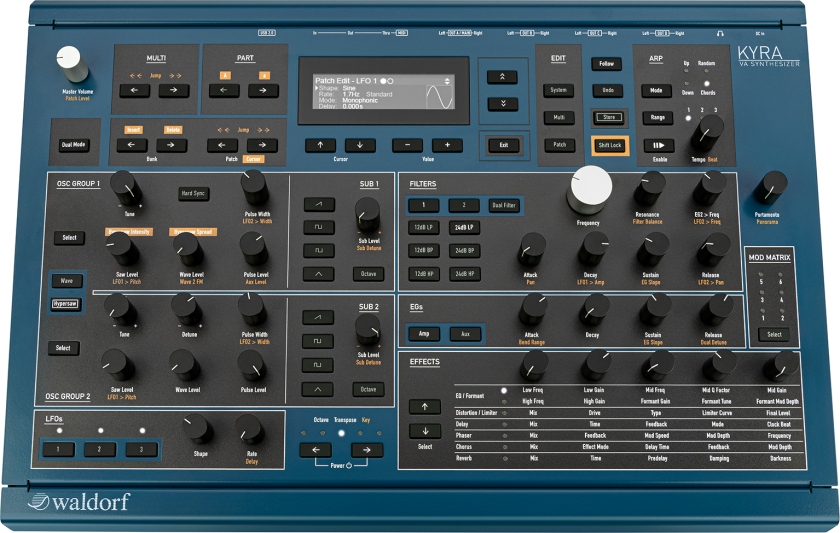Click the Master Volume knob
The width and height of the screenshot is (840, 533).
(x=72, y=63)
